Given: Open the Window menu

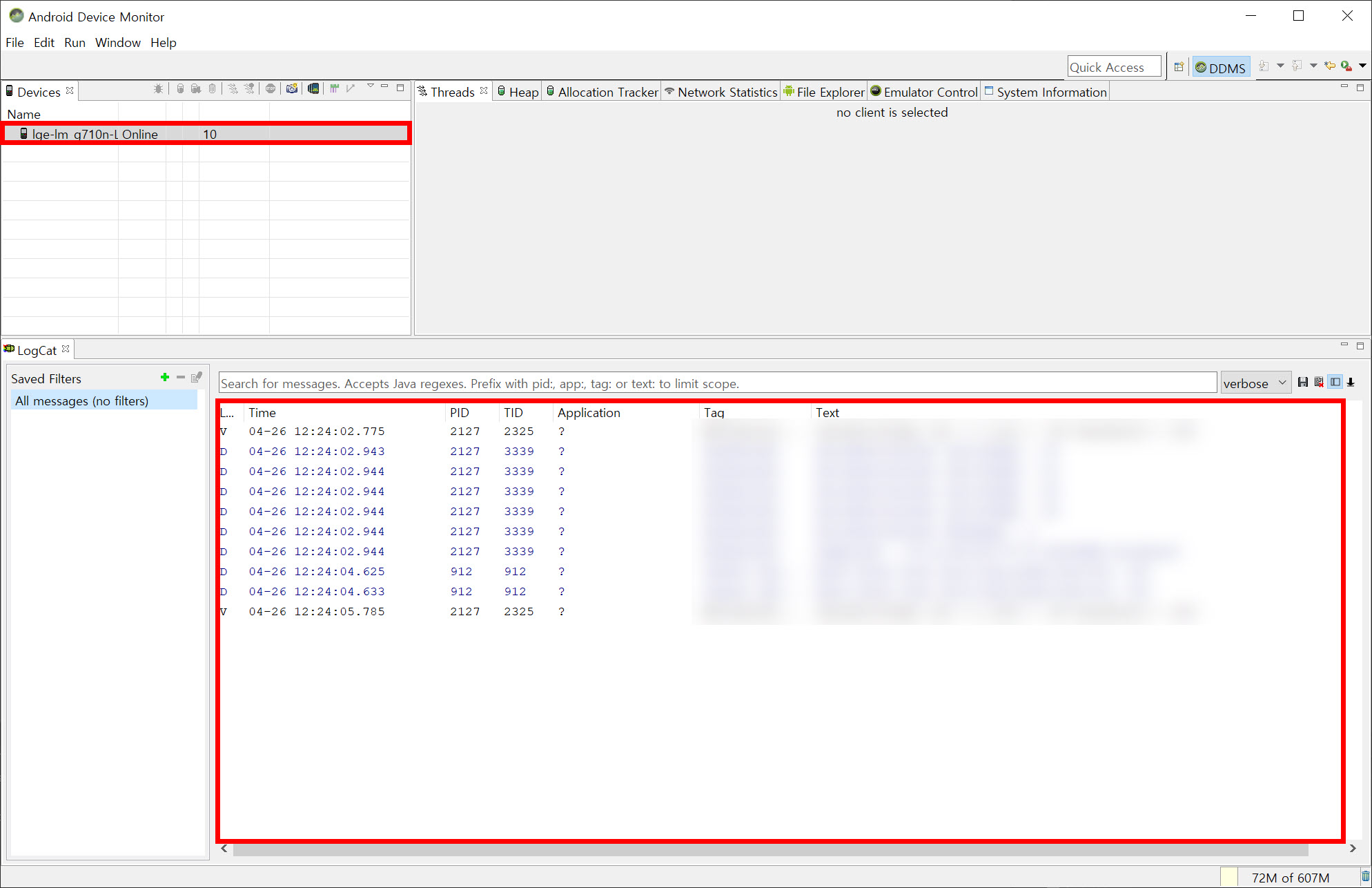Looking at the screenshot, I should coord(117,43).
